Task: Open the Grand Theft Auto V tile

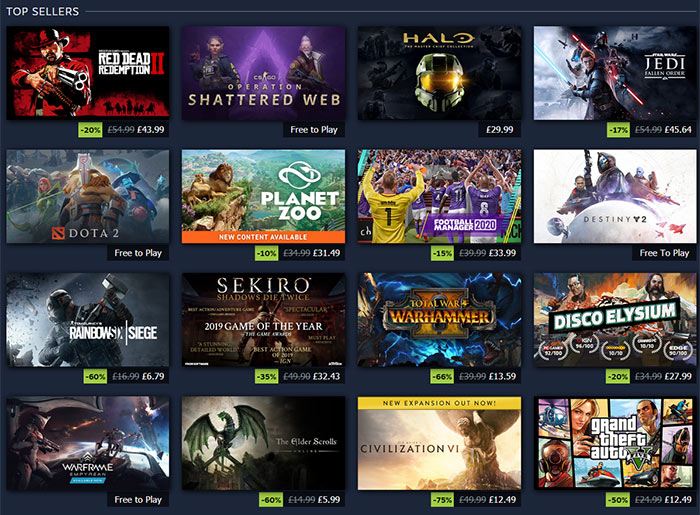Action: pyautogui.click(x=615, y=443)
